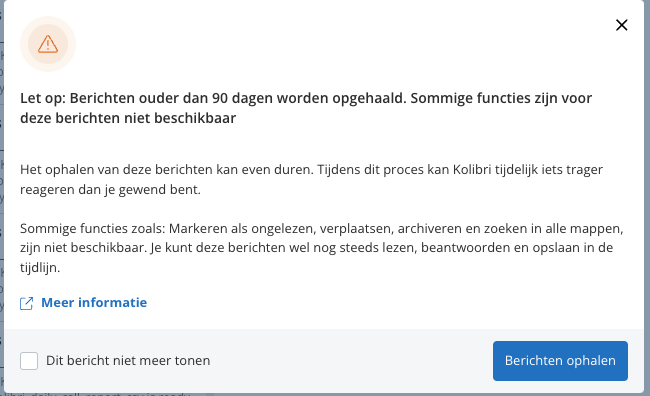
Task: Click the text 90 dagen in the heading
Action: (243, 98)
